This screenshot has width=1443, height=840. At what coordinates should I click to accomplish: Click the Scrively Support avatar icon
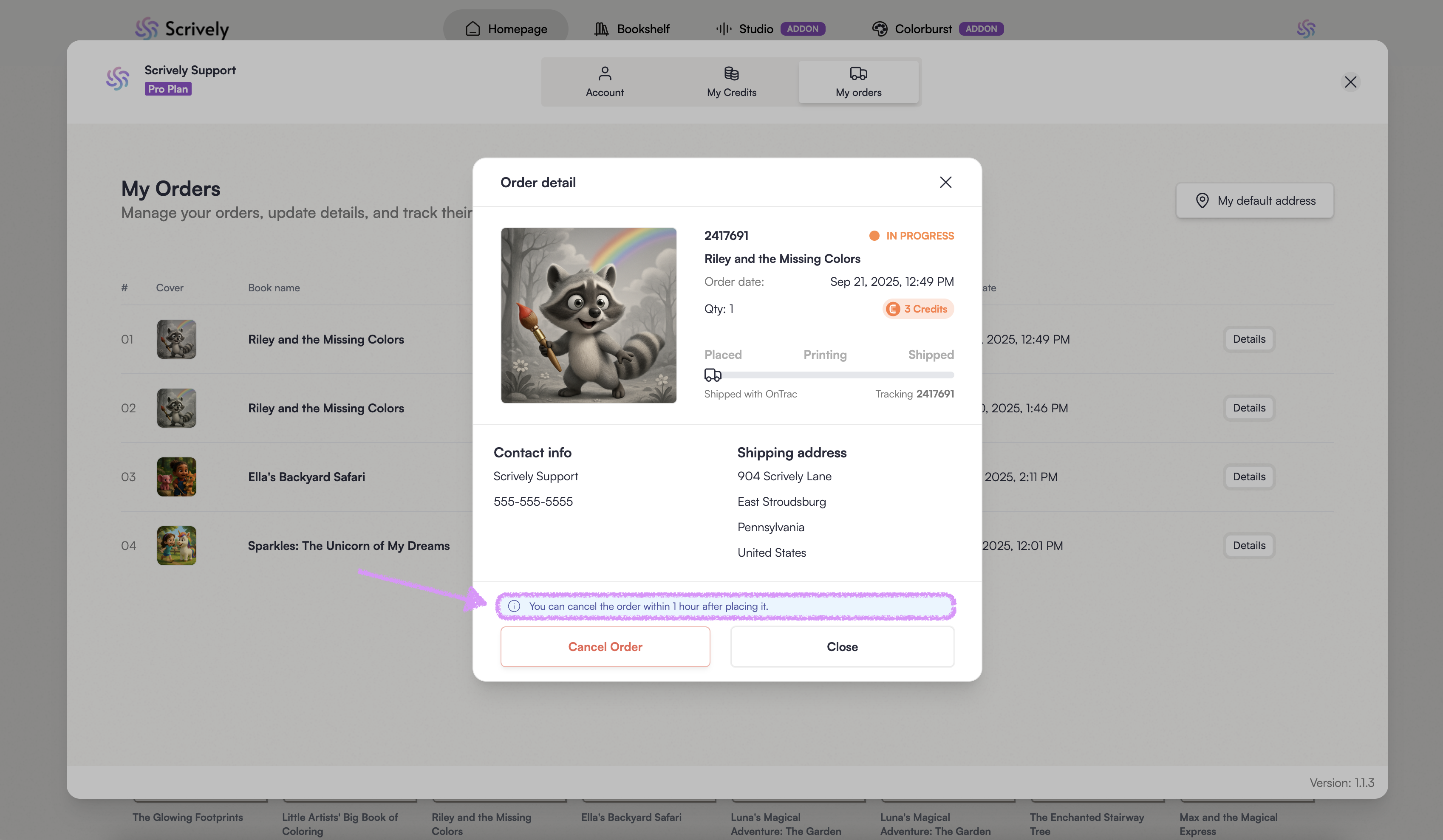[x=118, y=79]
